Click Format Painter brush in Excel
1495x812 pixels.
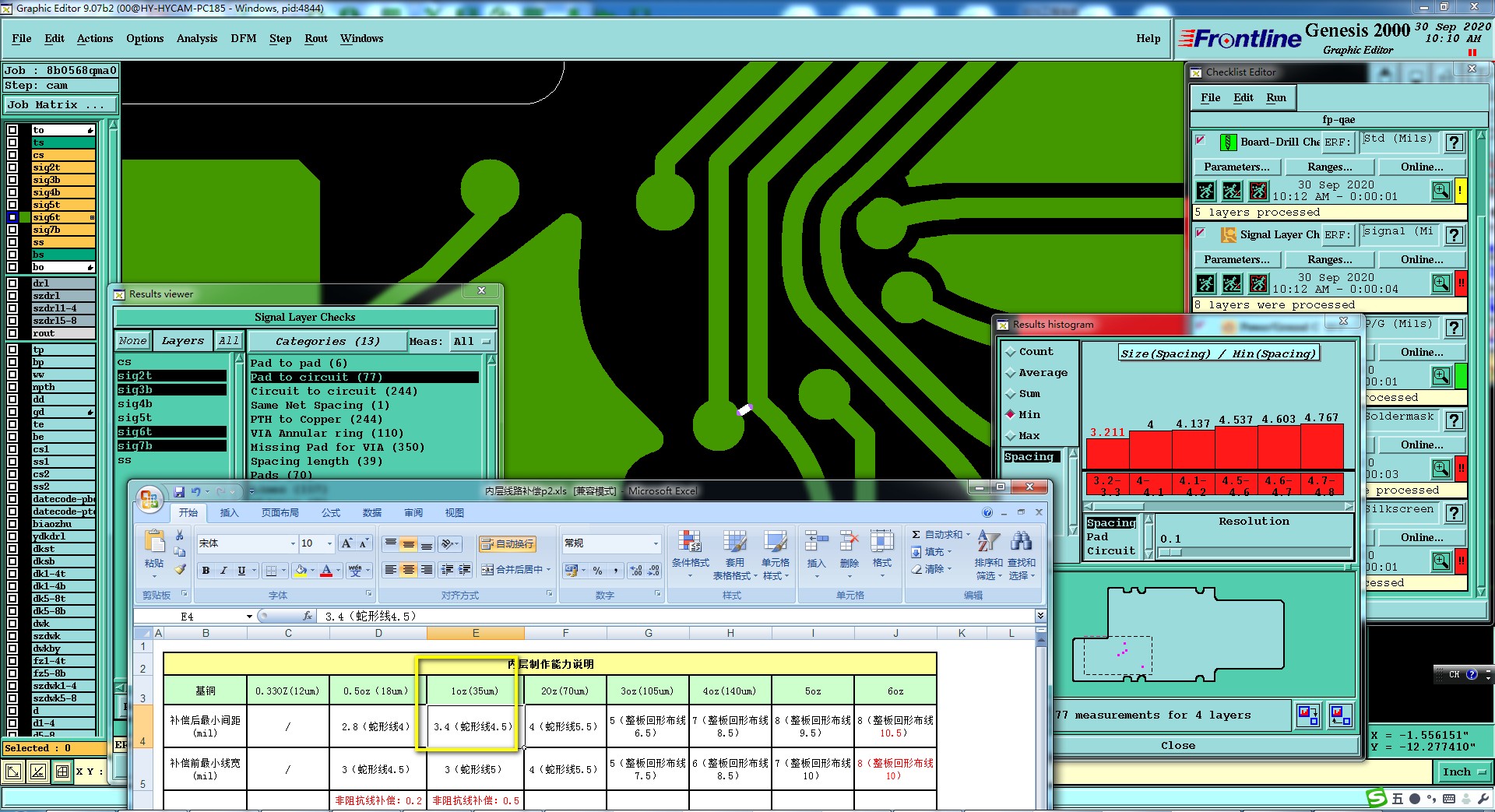180,569
